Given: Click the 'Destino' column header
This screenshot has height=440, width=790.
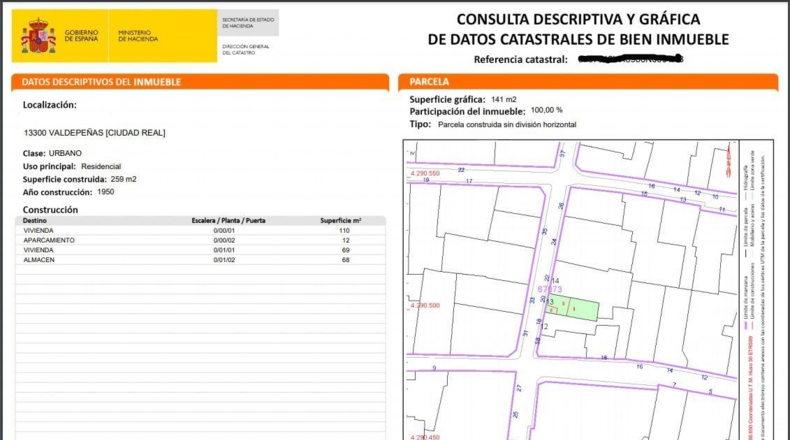Looking at the screenshot, I should [35, 221].
